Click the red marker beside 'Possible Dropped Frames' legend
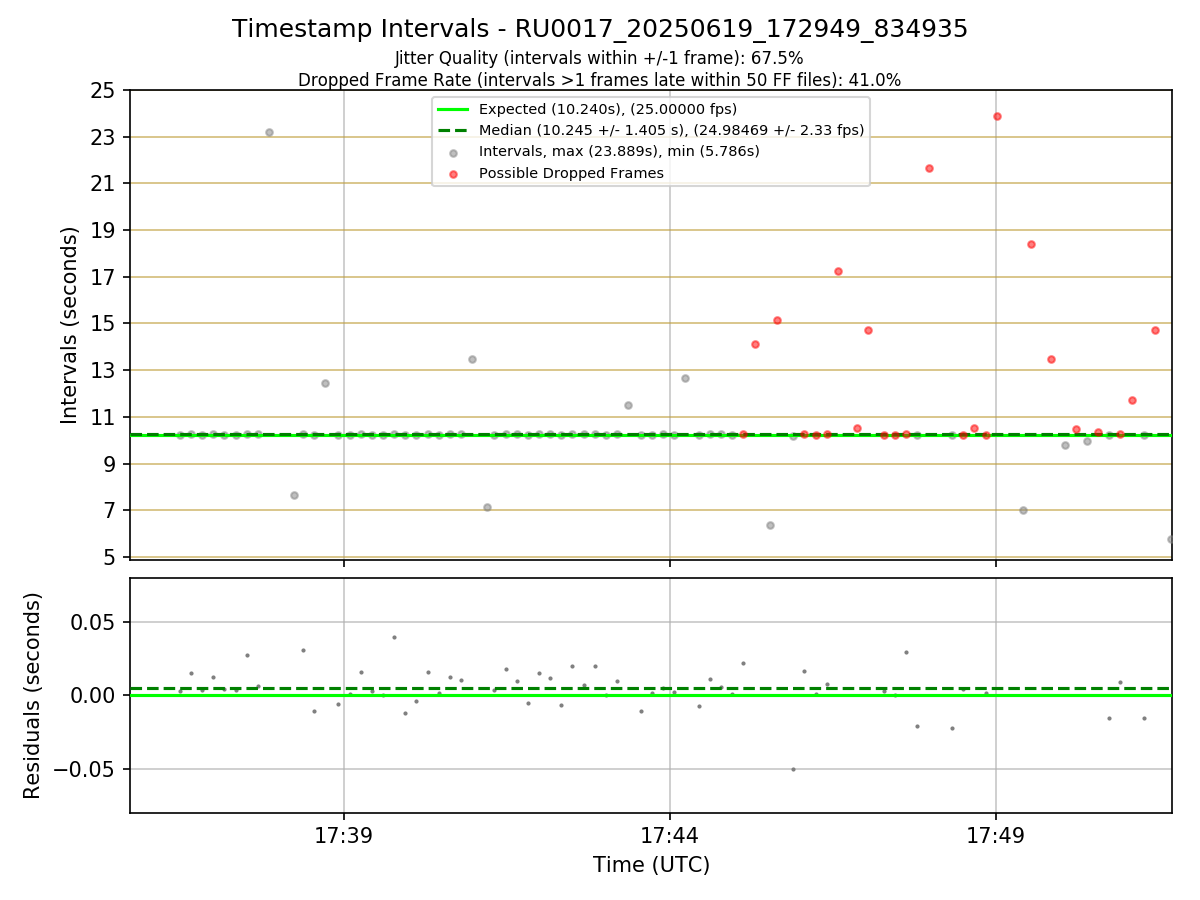Image resolution: width=1200 pixels, height=900 pixels. [453, 174]
